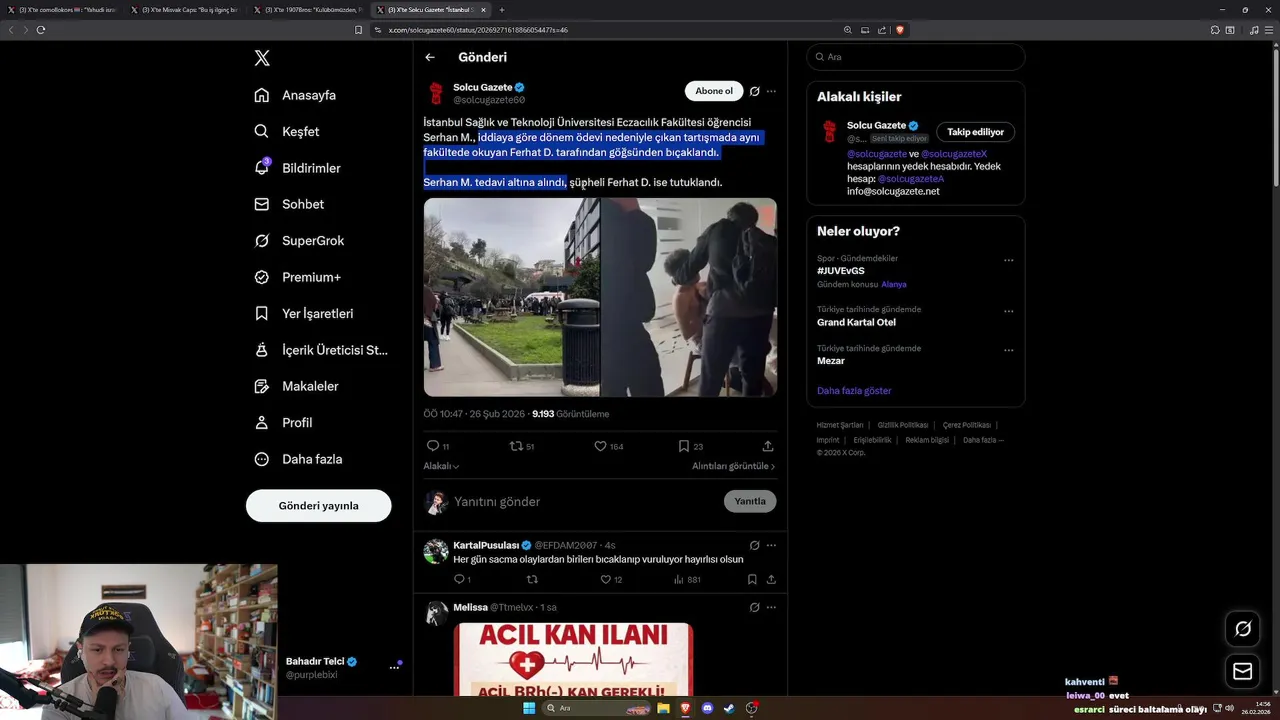
Task: Open more options on Solcu Gazete post
Action: click(771, 91)
